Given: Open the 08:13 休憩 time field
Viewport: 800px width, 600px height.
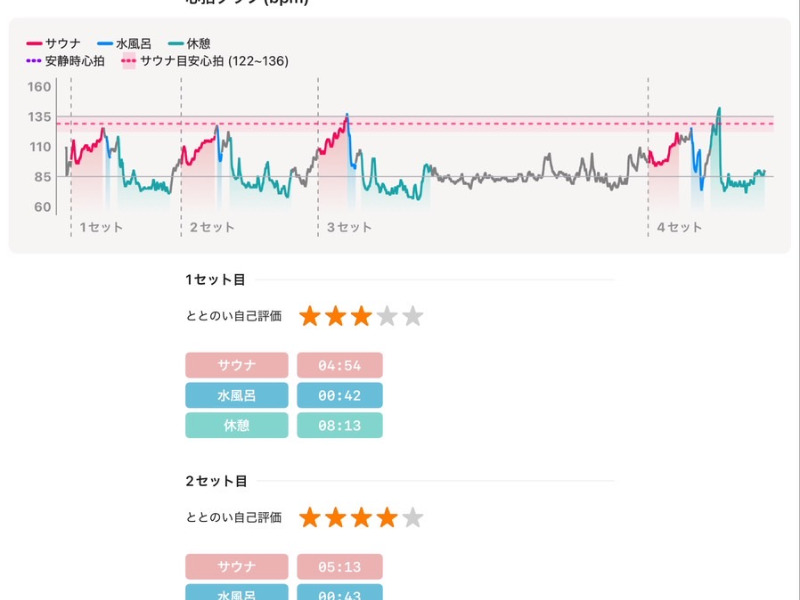Looking at the screenshot, I should click(x=340, y=425).
